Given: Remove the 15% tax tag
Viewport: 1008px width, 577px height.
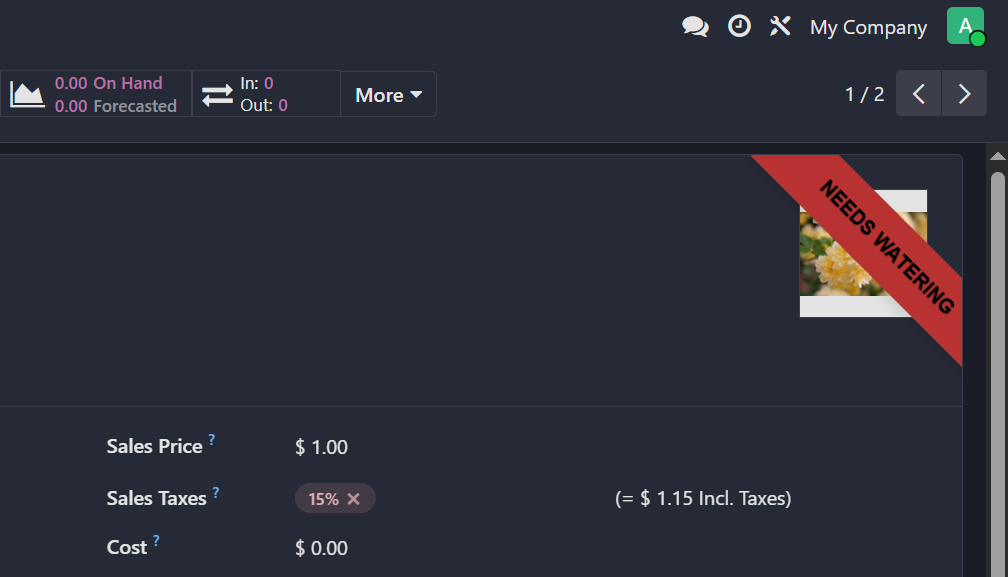Looking at the screenshot, I should click(x=353, y=499).
